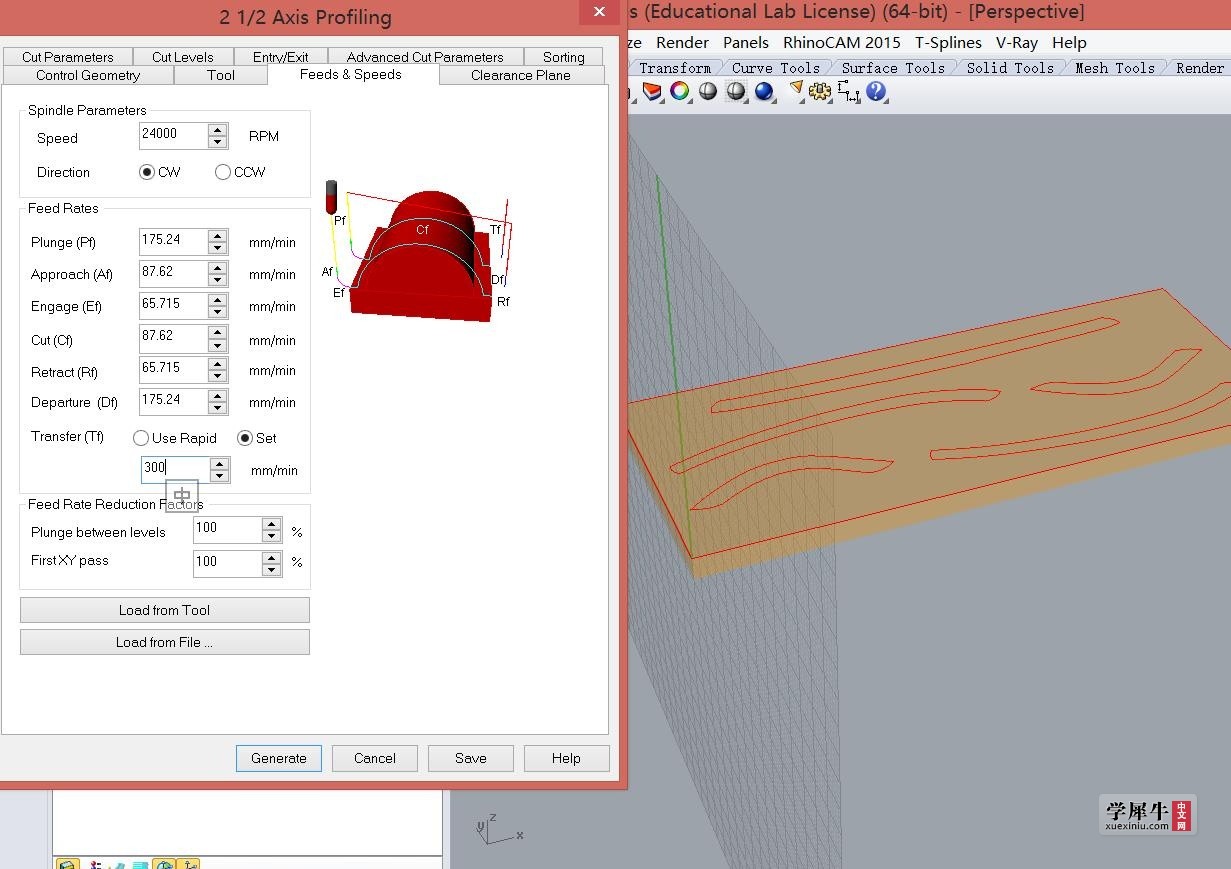Open the Panels menu

(746, 42)
